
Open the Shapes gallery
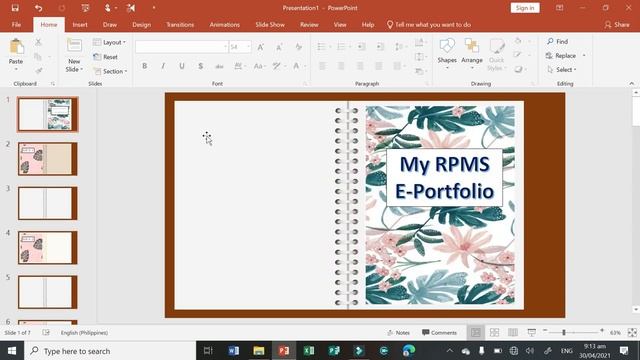tap(447, 54)
